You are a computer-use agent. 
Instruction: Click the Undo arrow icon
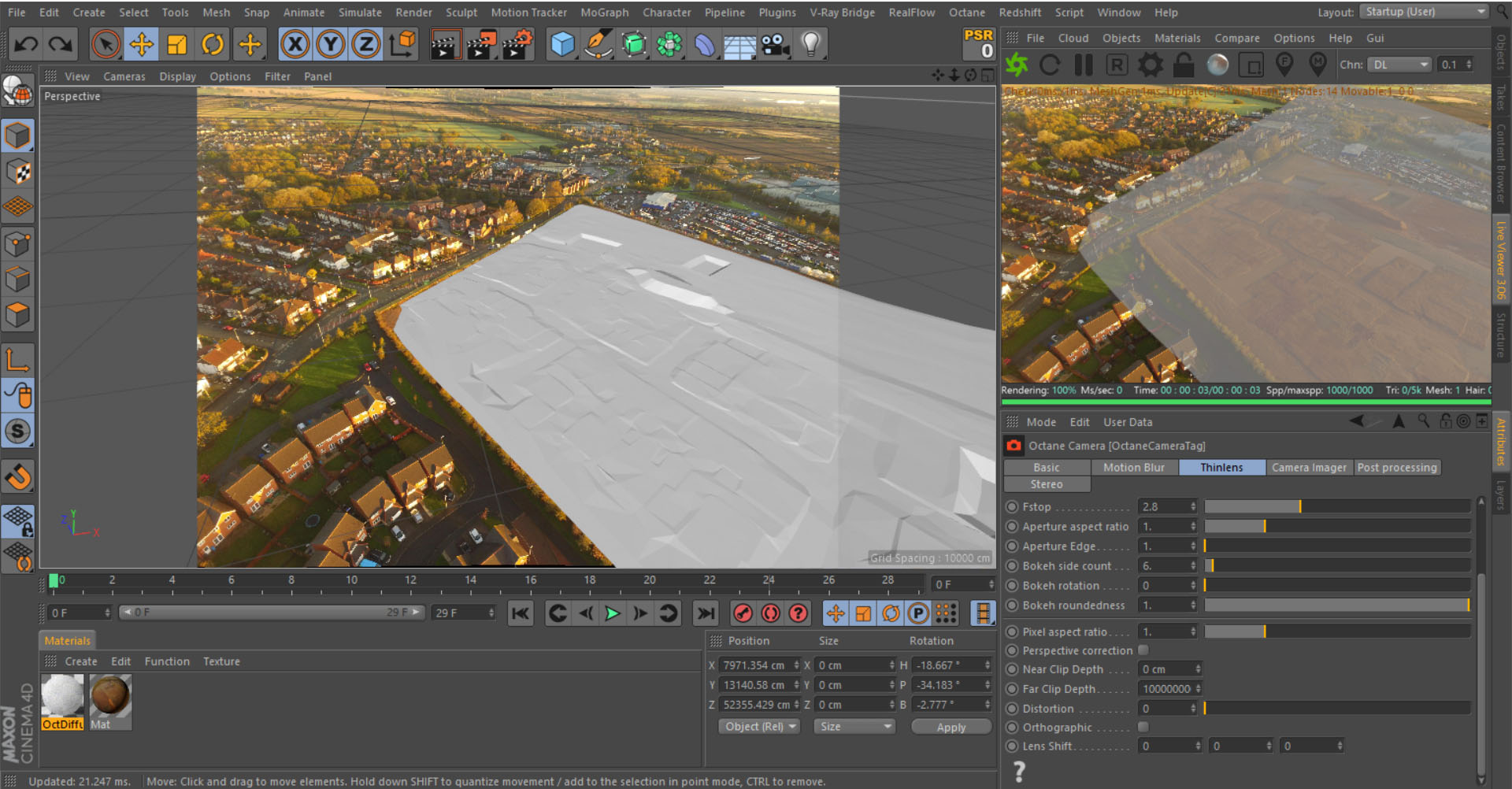tap(25, 44)
